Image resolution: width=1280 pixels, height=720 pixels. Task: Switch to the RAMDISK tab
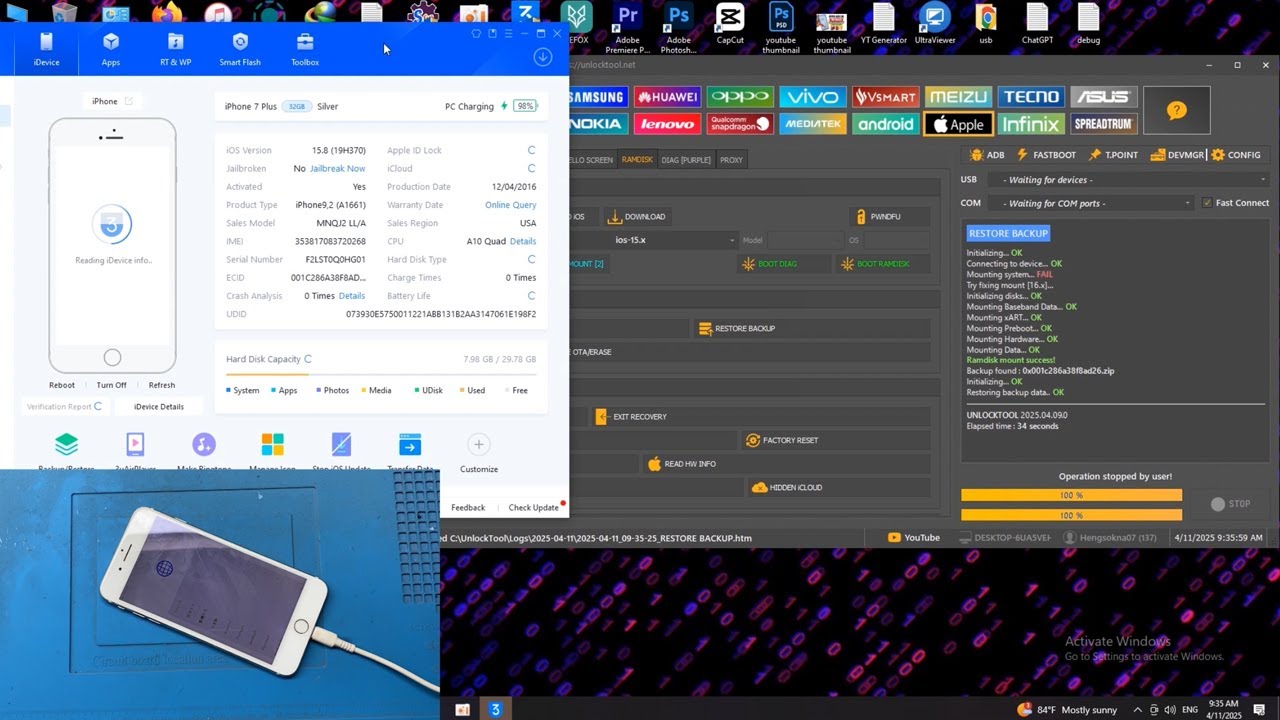click(x=637, y=160)
